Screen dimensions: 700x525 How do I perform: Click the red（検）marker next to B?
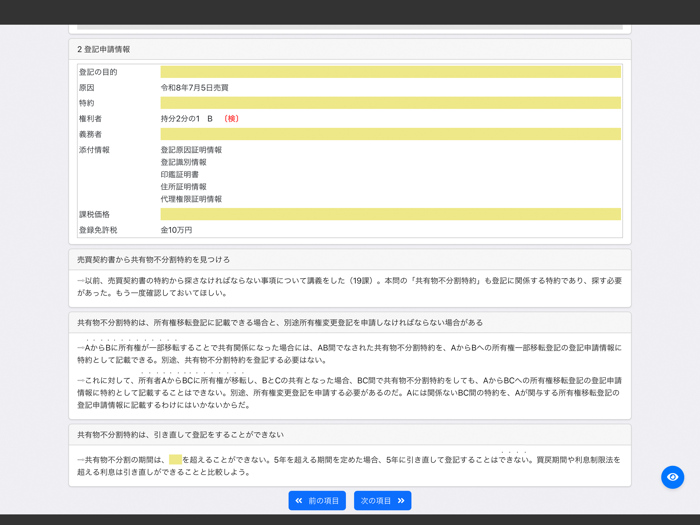click(231, 118)
